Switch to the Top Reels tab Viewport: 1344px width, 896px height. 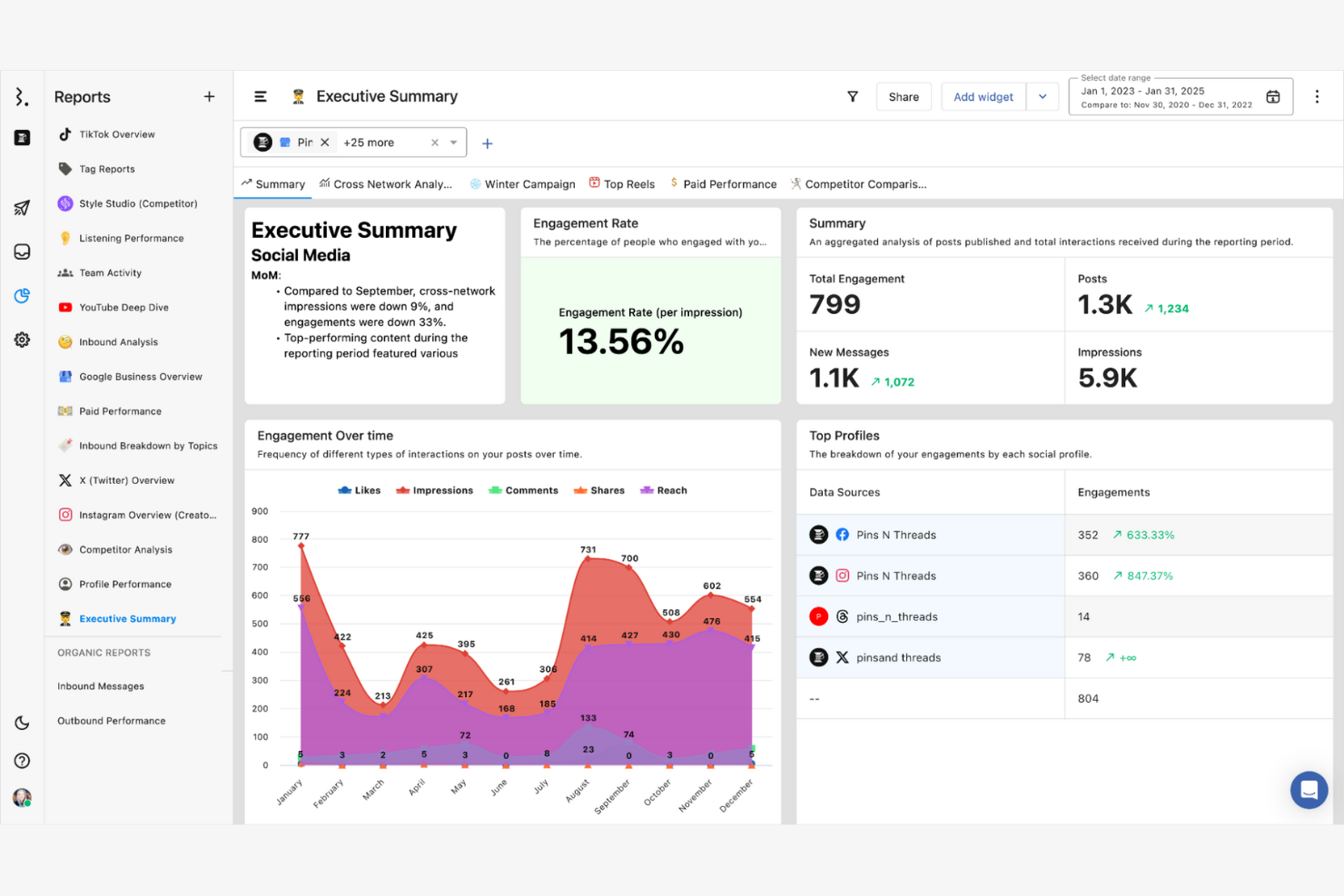(x=622, y=183)
